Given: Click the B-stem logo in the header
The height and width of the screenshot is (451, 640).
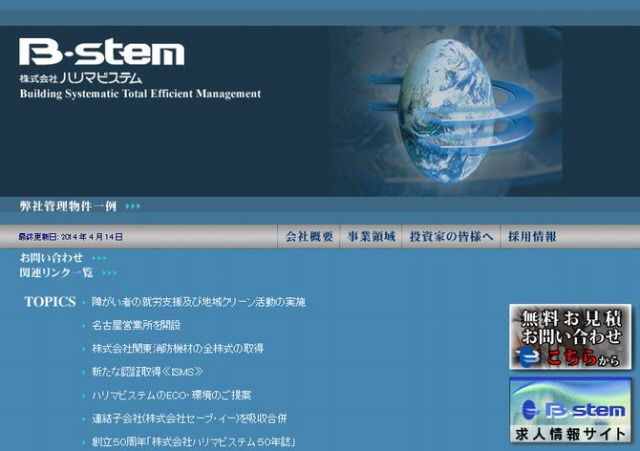Looking at the screenshot, I should pos(102,52).
